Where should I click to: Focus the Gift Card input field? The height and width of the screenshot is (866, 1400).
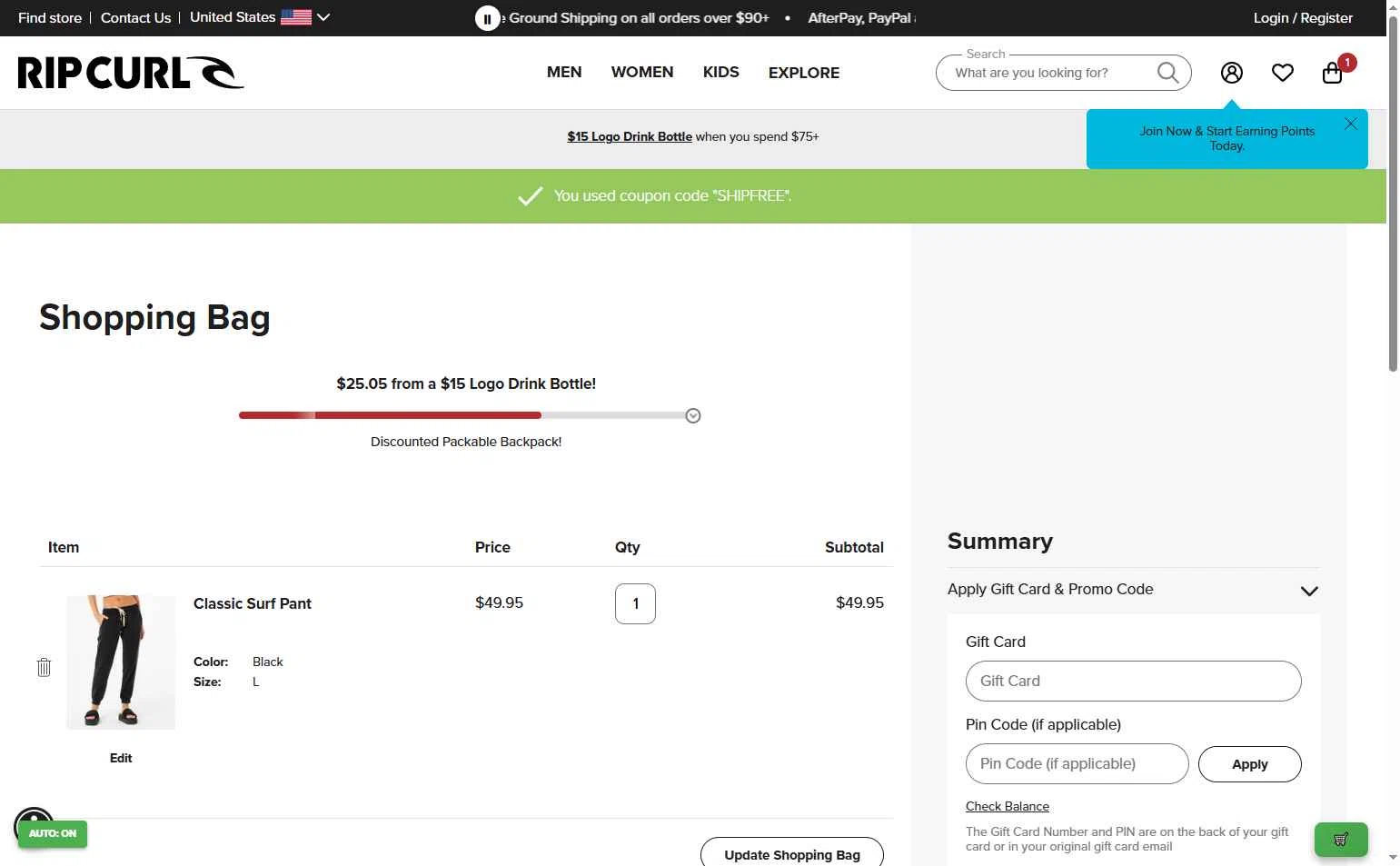[x=1134, y=681]
